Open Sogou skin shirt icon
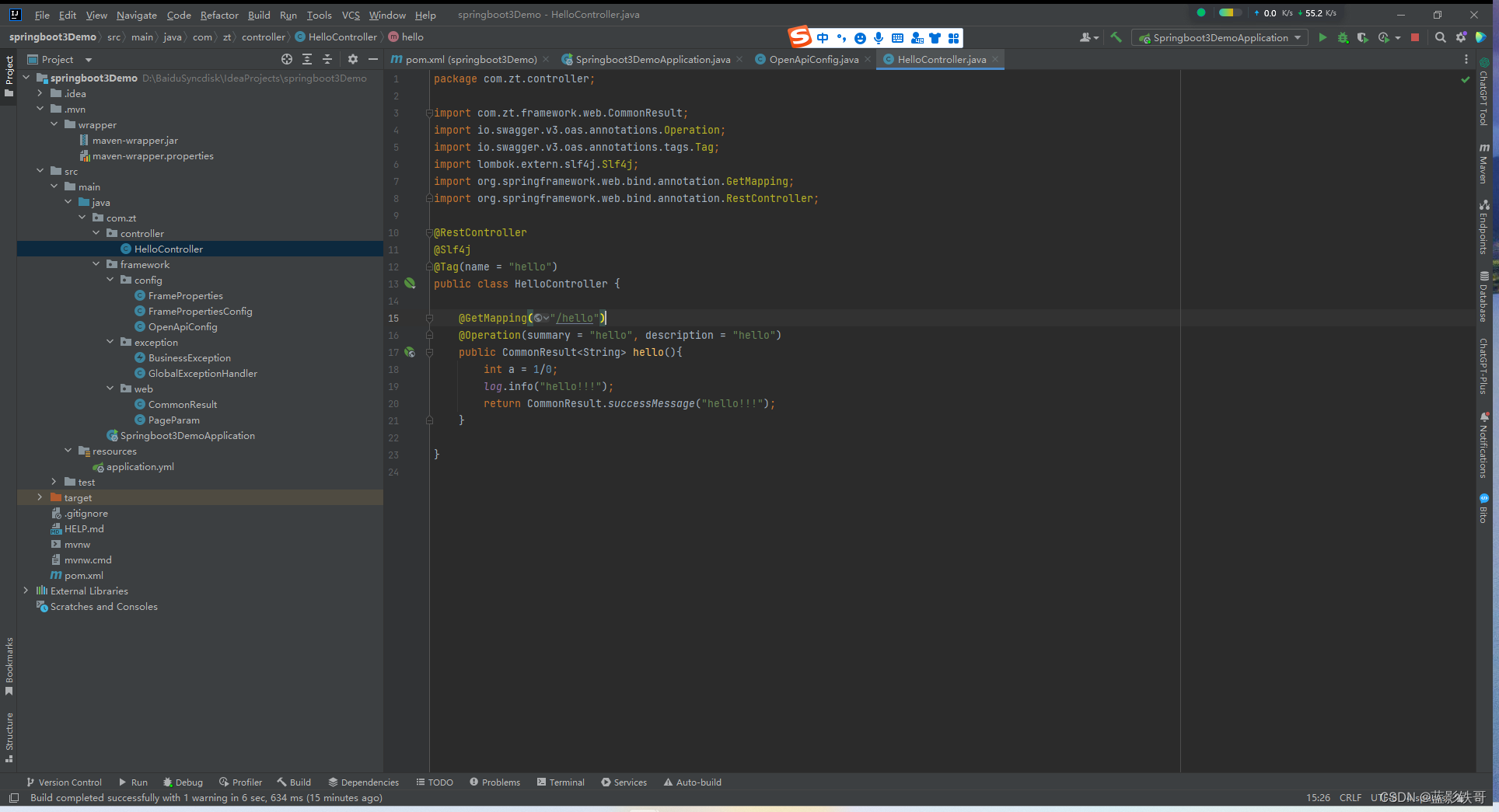The width and height of the screenshot is (1499, 812). point(935,37)
